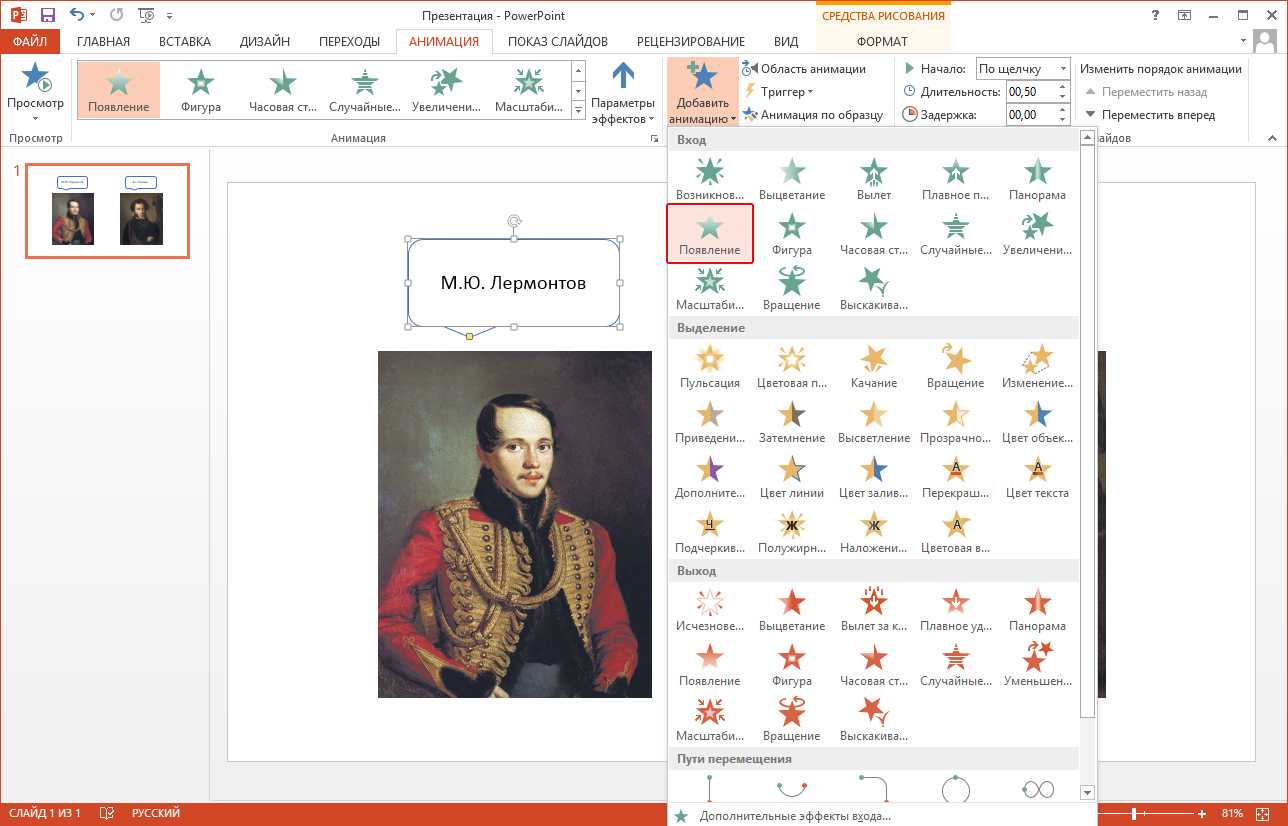Save the presentation from quick access toolbar
This screenshot has width=1288, height=826.
tap(47, 15)
